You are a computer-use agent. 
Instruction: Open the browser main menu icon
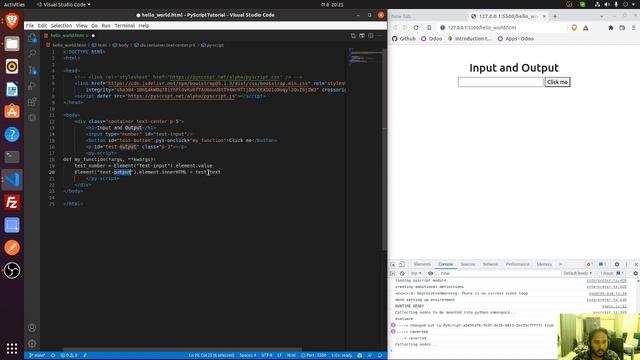(633, 28)
